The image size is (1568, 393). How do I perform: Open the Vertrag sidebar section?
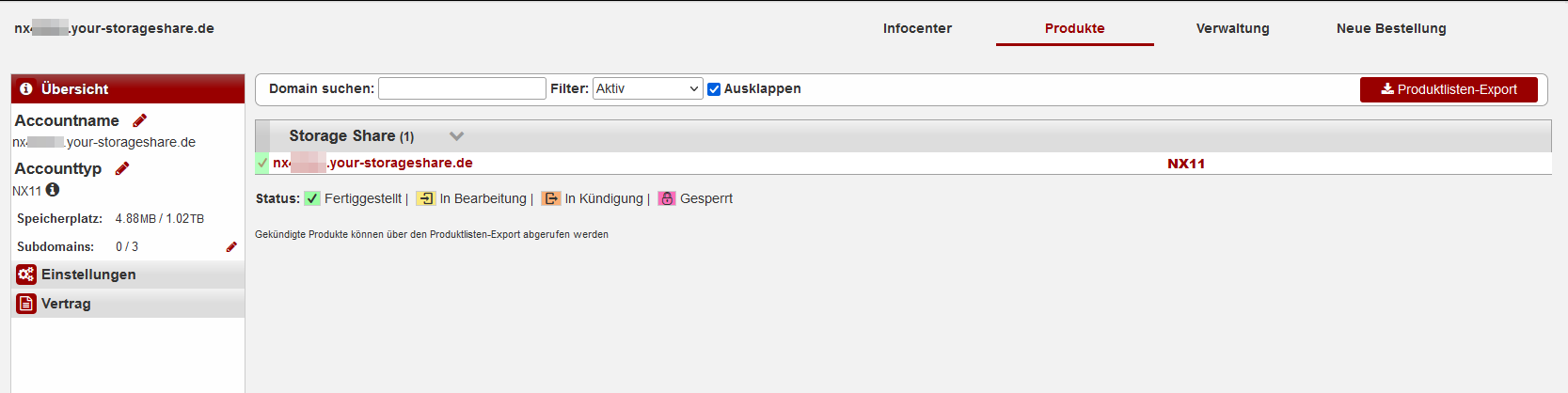[x=66, y=304]
